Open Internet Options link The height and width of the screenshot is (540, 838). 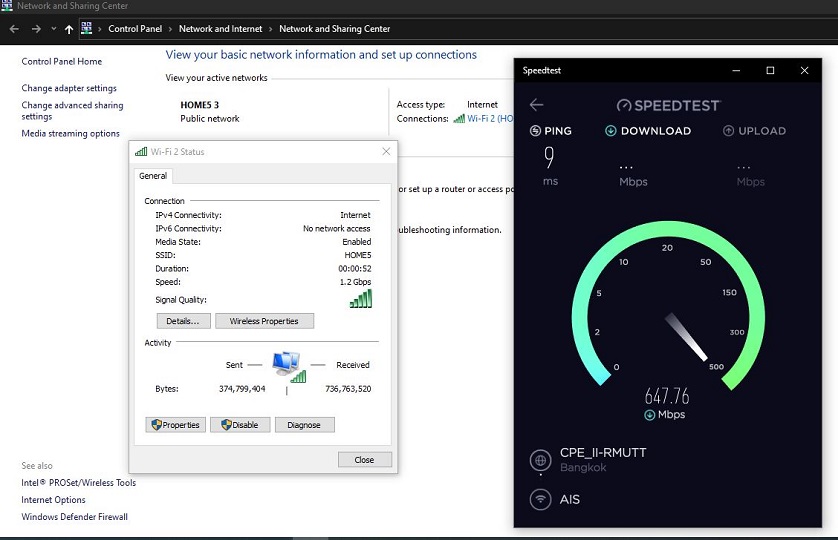53,500
